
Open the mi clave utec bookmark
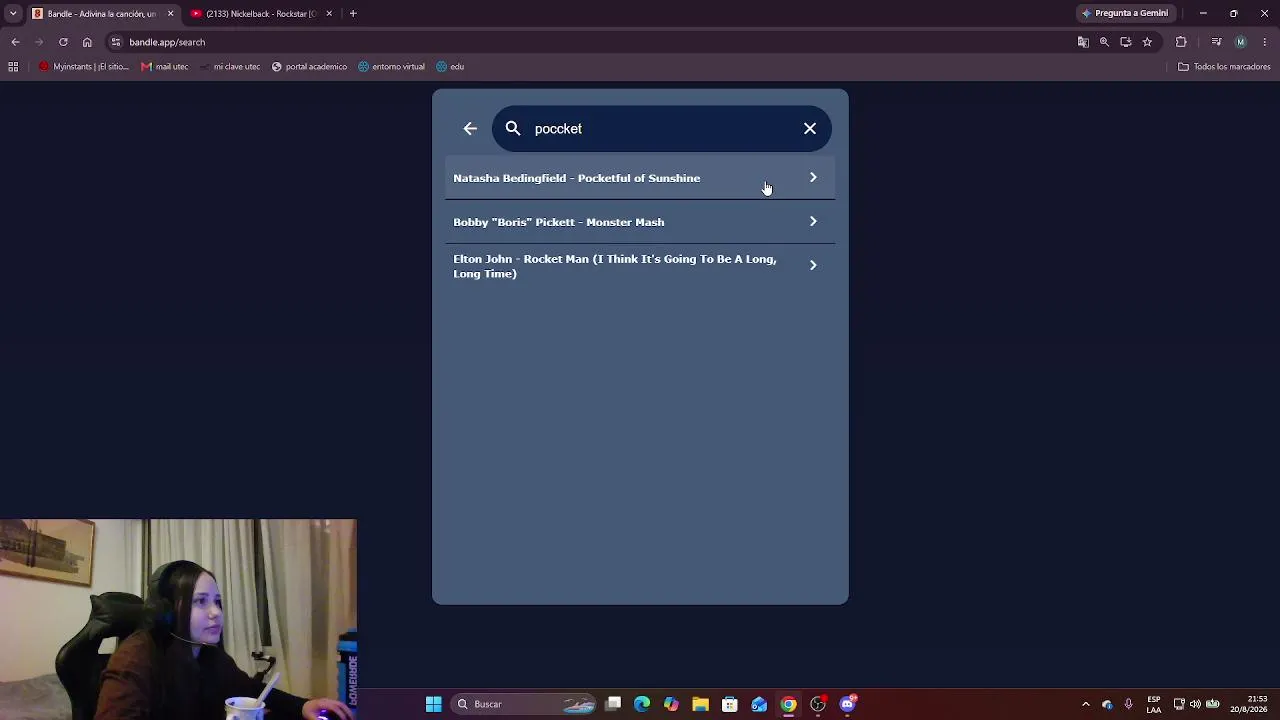(x=230, y=67)
